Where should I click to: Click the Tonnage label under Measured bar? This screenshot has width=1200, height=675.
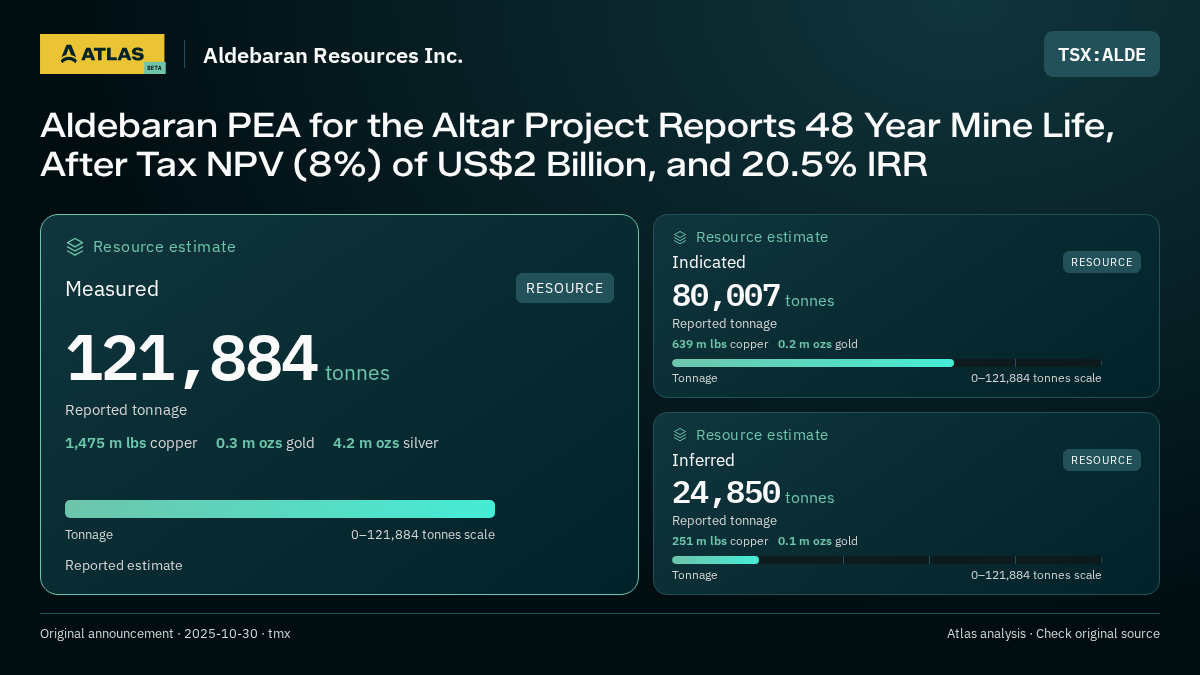89,535
